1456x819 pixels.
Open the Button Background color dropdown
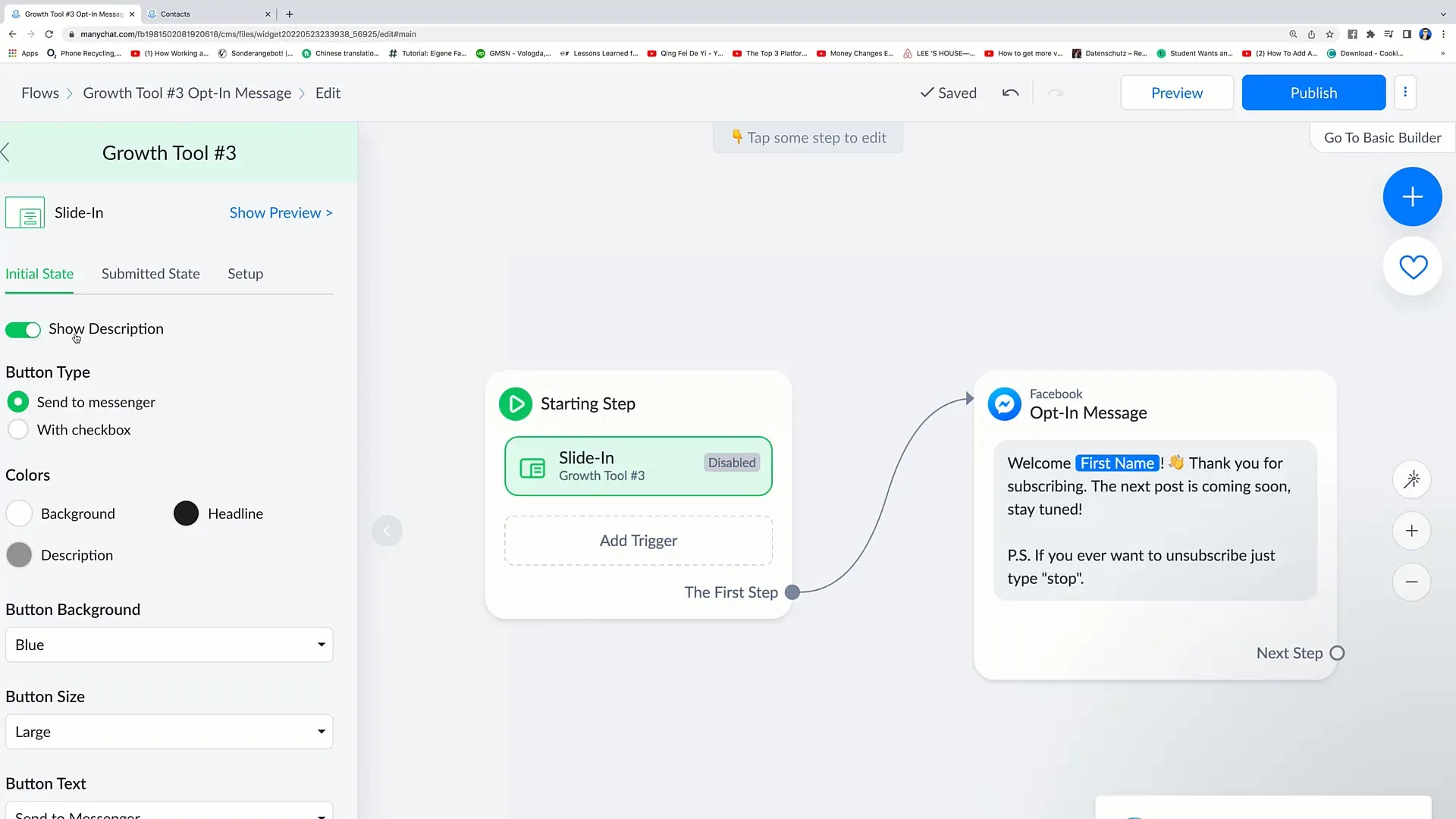coord(168,644)
